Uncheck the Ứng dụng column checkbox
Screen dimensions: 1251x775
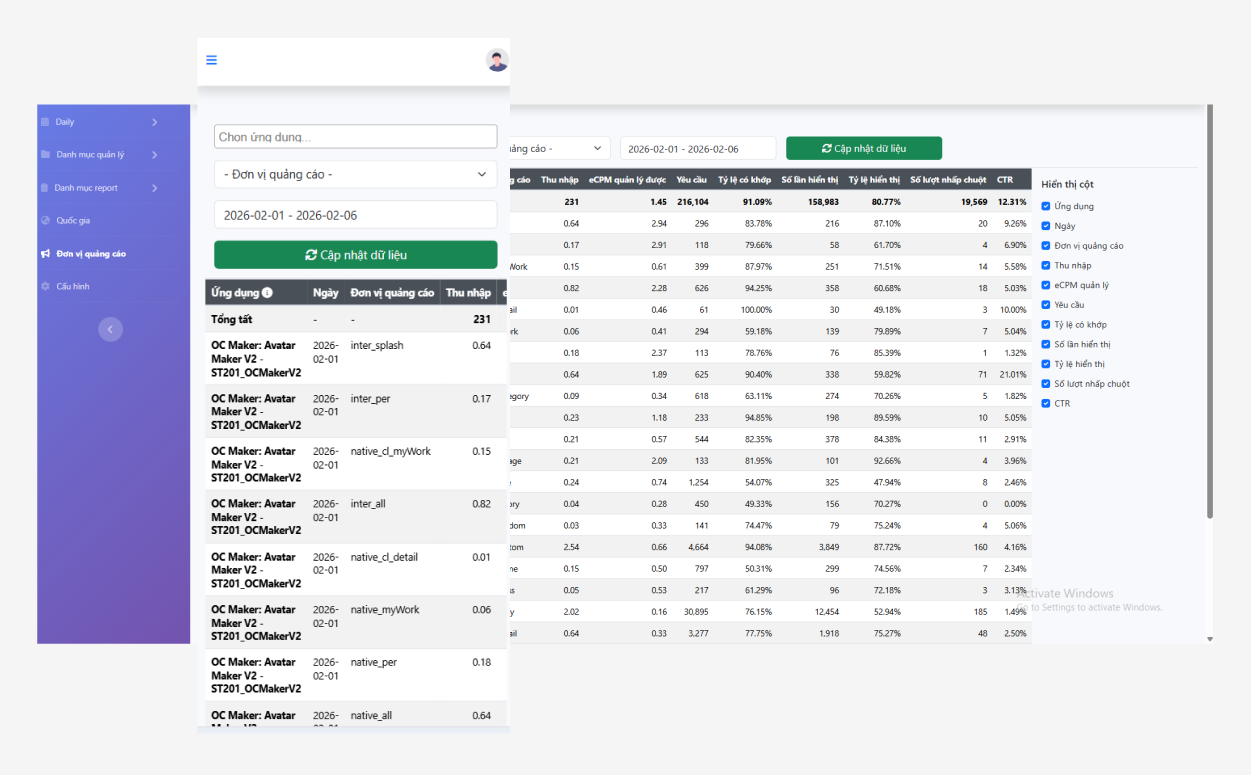point(1046,206)
